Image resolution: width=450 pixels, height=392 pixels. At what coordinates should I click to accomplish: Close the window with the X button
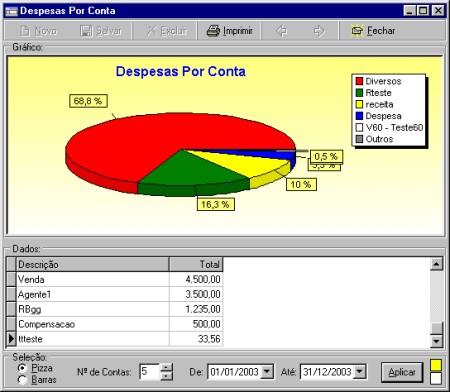[438, 11]
